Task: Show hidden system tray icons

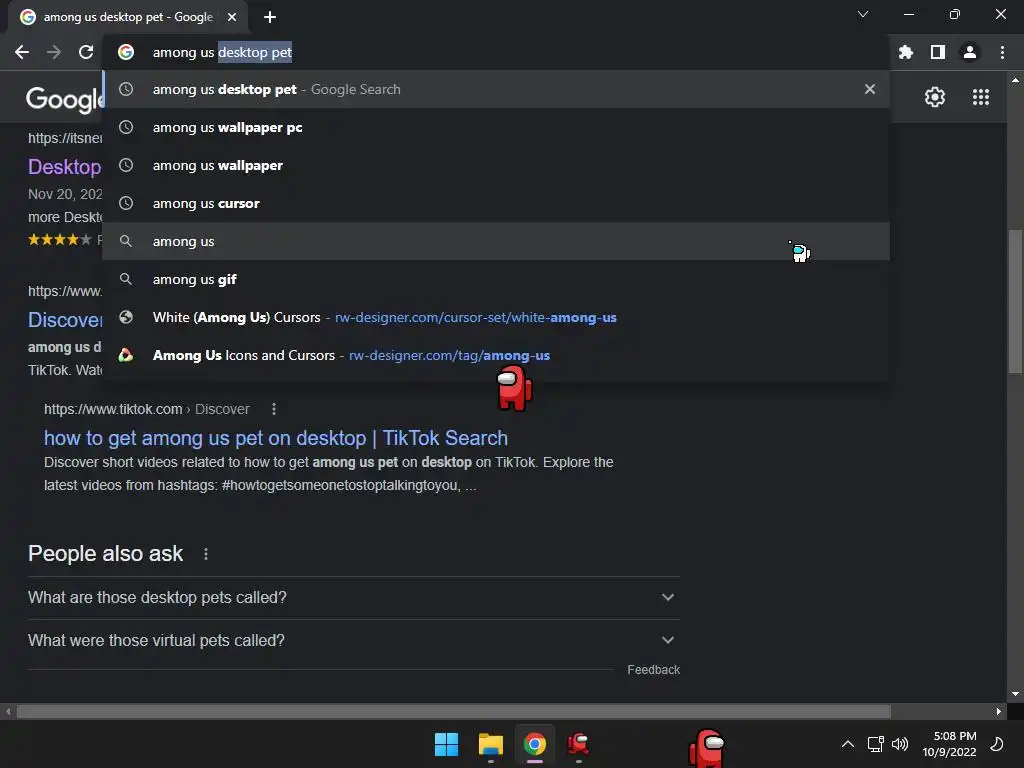Action: [x=848, y=744]
